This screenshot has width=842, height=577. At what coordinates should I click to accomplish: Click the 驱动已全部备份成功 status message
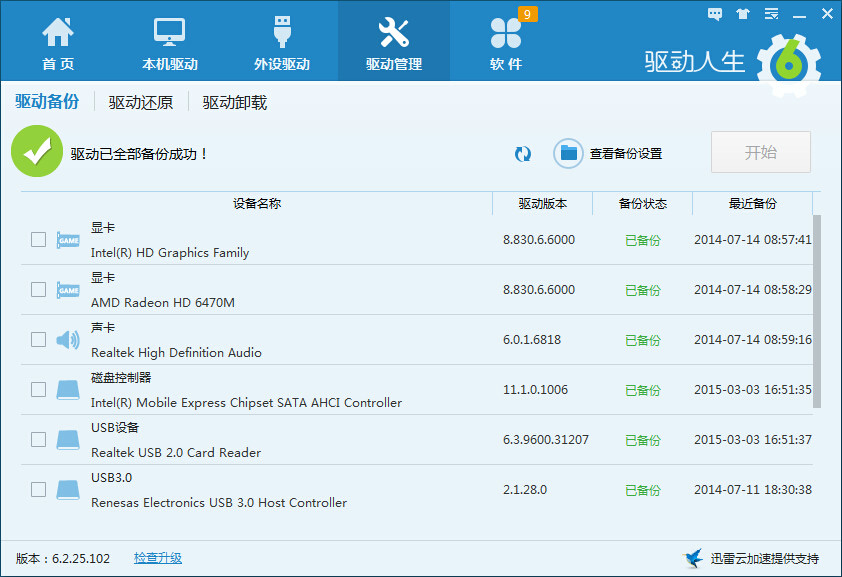pos(139,154)
